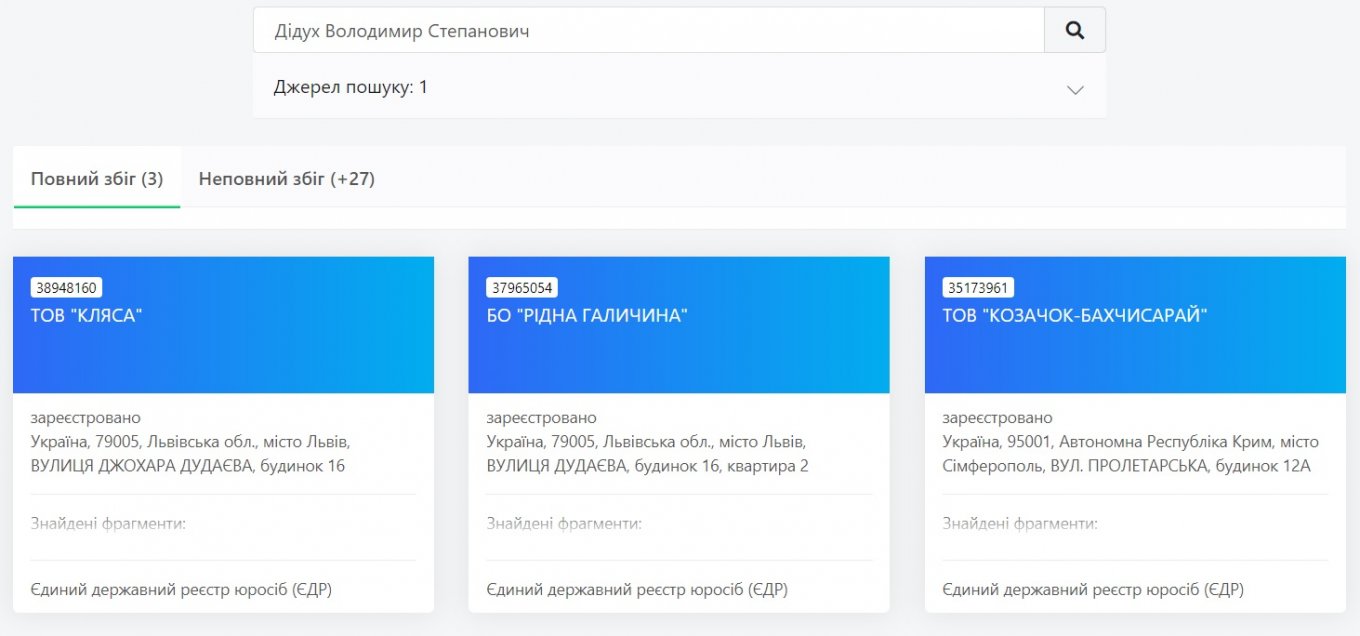Open the ТОВ "КЛЯСА" company title
1360x636 pixels.
click(87, 316)
